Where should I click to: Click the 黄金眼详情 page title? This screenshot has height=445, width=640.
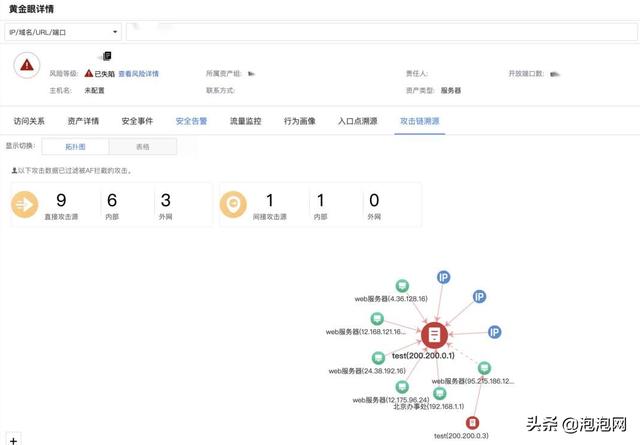(x=31, y=9)
